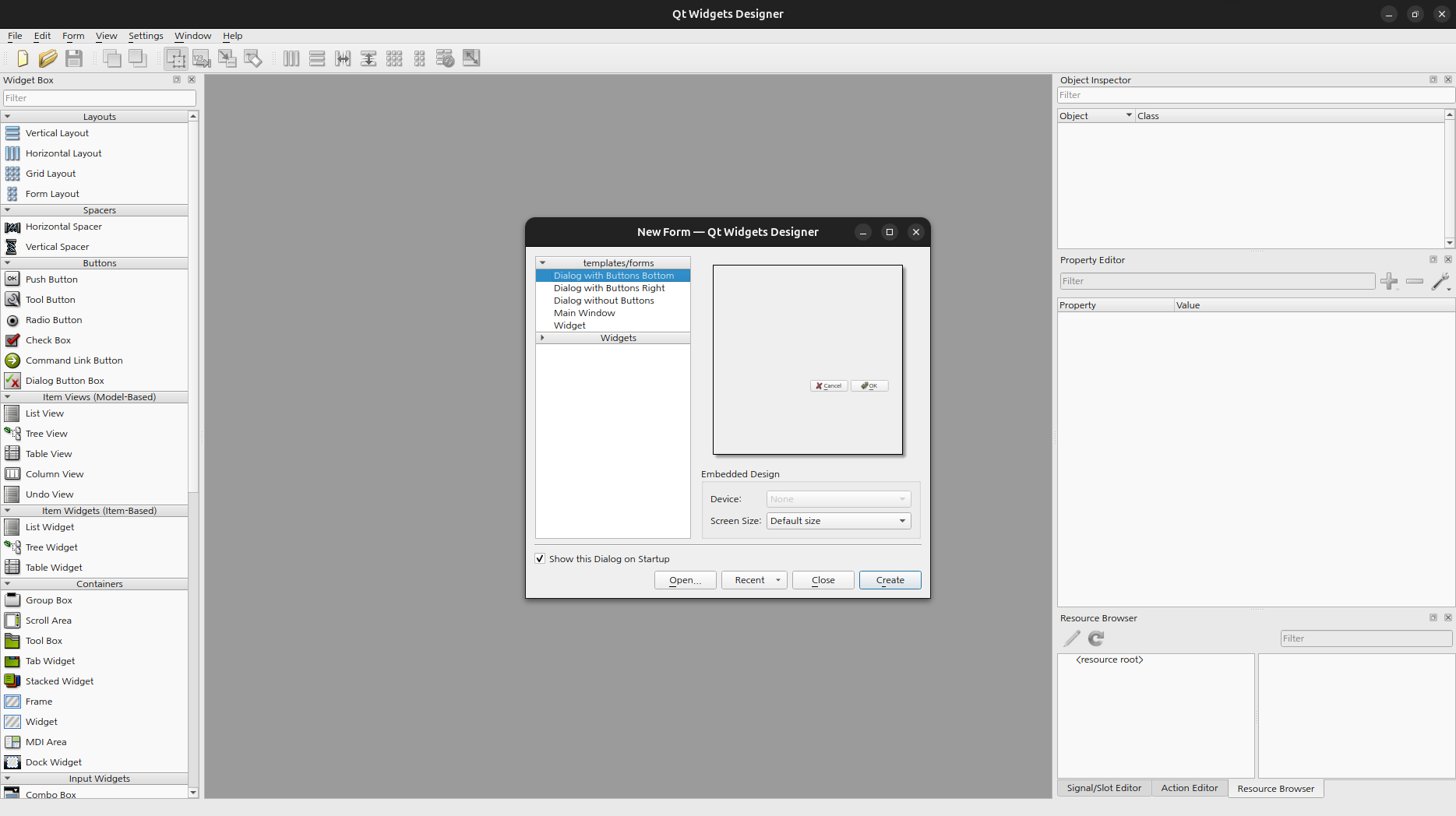Click the Widget Box filter field
The width and height of the screenshot is (1456, 816).
(100, 98)
